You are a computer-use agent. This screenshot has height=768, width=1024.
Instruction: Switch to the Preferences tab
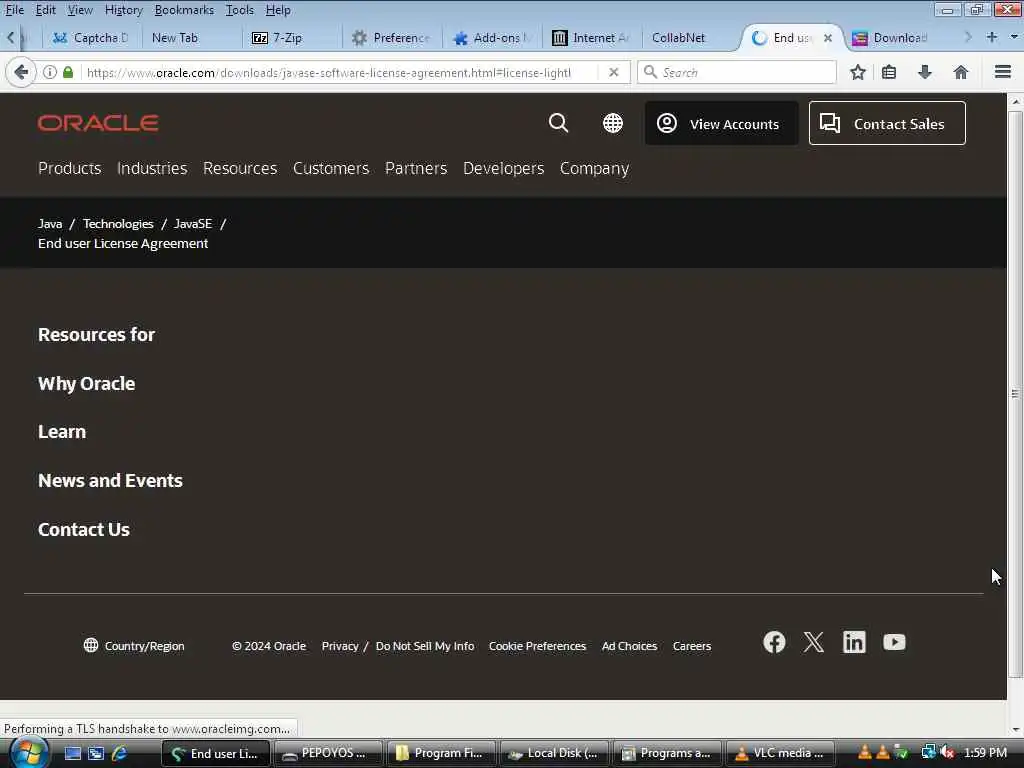pyautogui.click(x=391, y=38)
